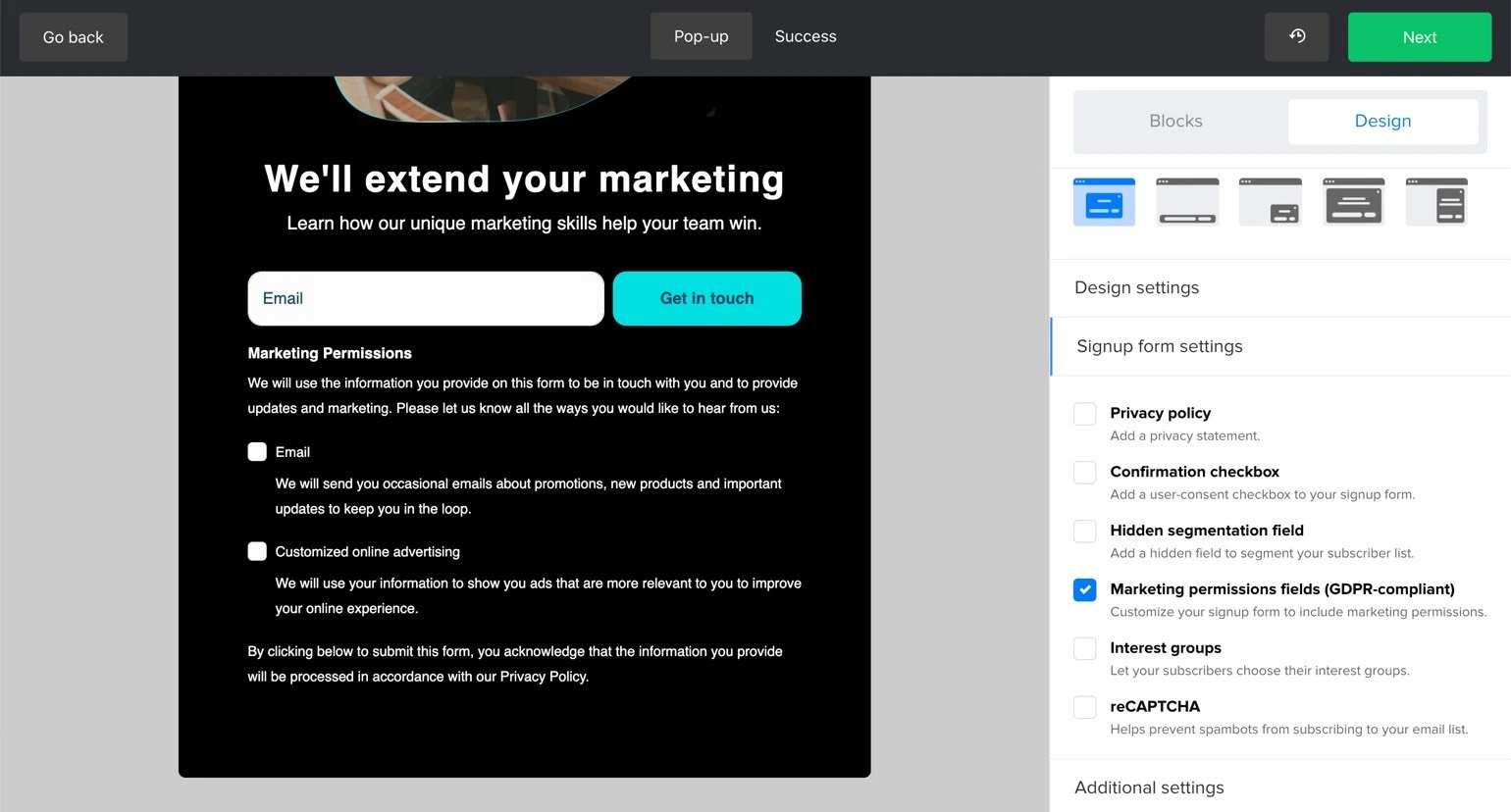The height and width of the screenshot is (812, 1511).
Task: Click the Email input field in preview
Action: [425, 298]
